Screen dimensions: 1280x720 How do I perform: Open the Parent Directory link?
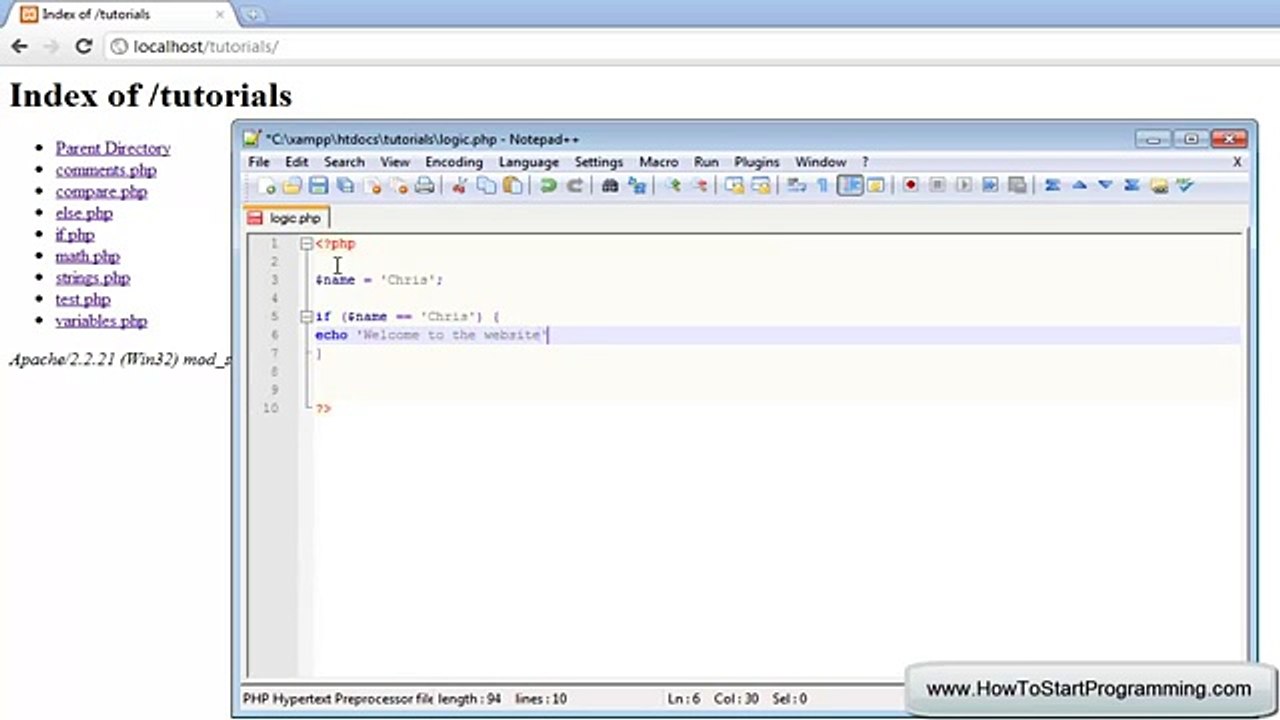[113, 148]
